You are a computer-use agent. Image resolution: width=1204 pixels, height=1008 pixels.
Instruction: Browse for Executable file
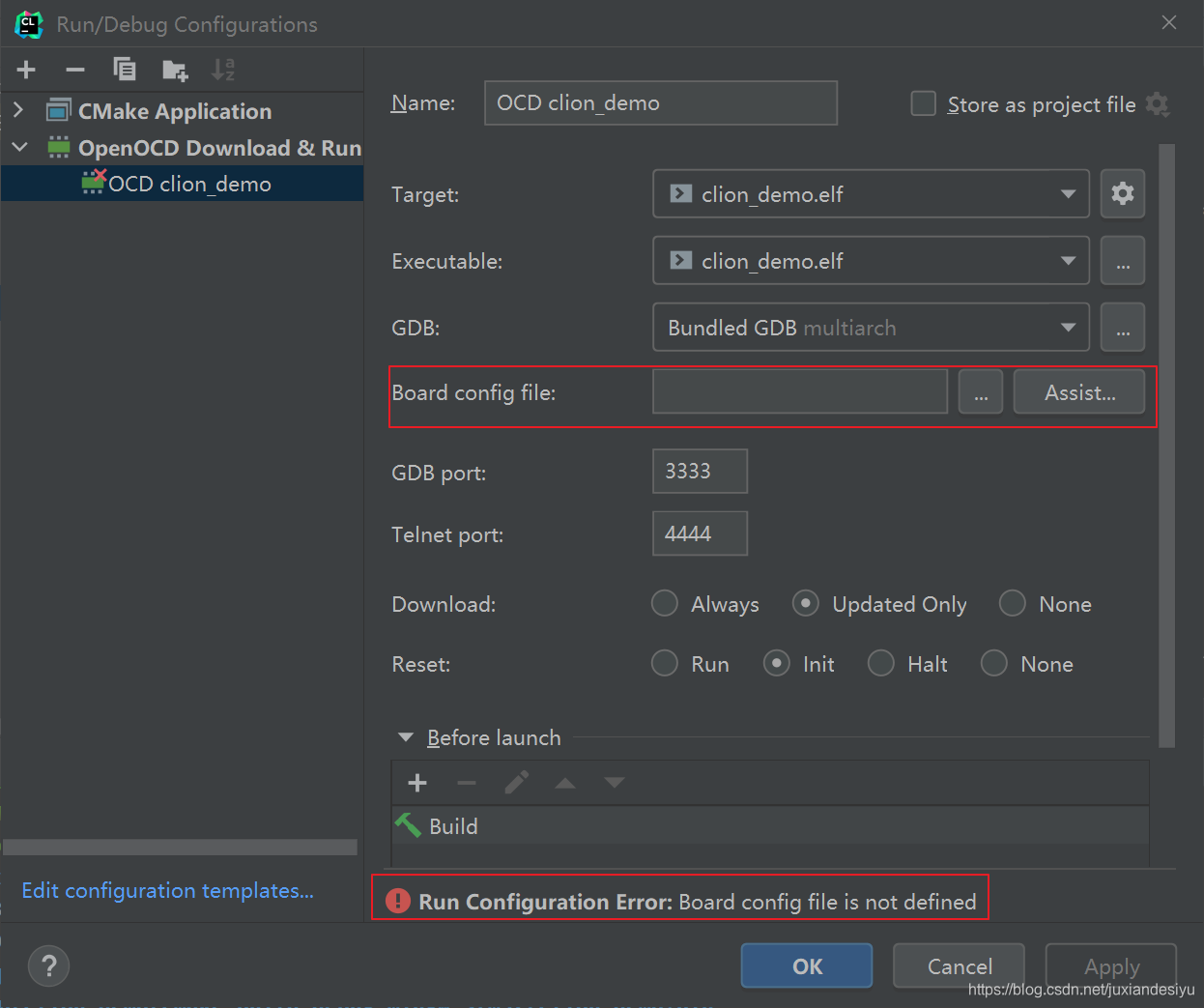tap(1123, 261)
